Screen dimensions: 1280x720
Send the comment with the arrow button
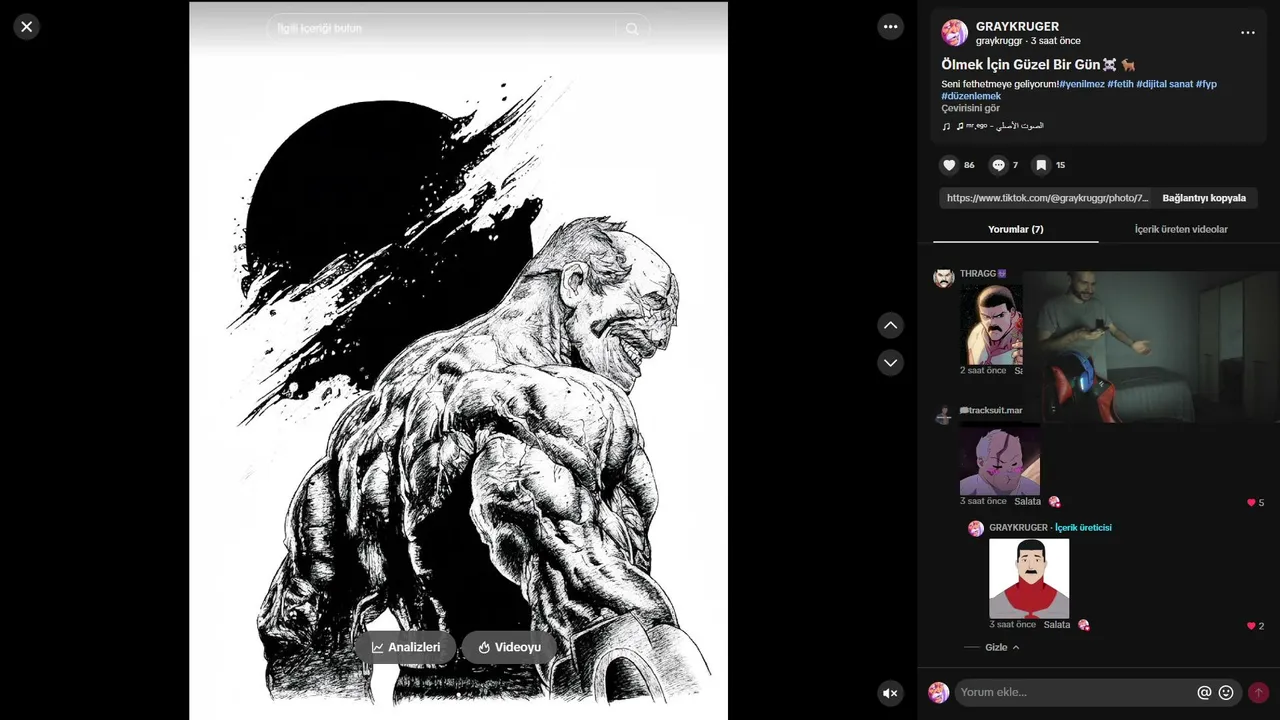coord(1258,692)
